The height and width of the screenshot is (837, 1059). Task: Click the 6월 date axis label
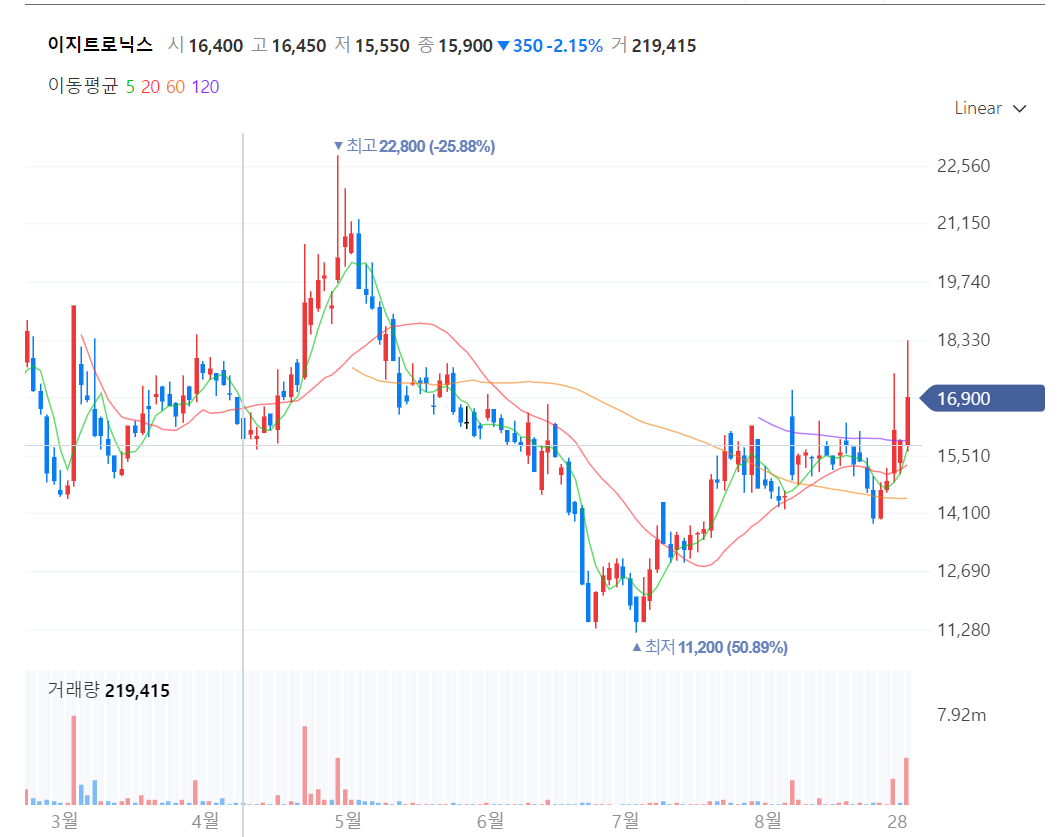pyautogui.click(x=490, y=821)
